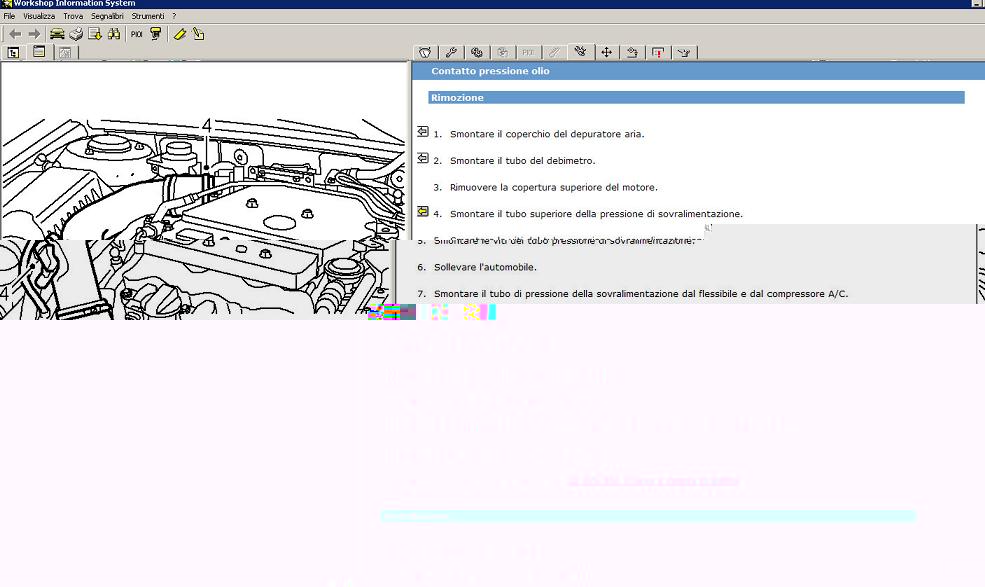The image size is (985, 587).
Task: Click step 4 'Smontare il tubo superiore' text
Action: point(596,214)
